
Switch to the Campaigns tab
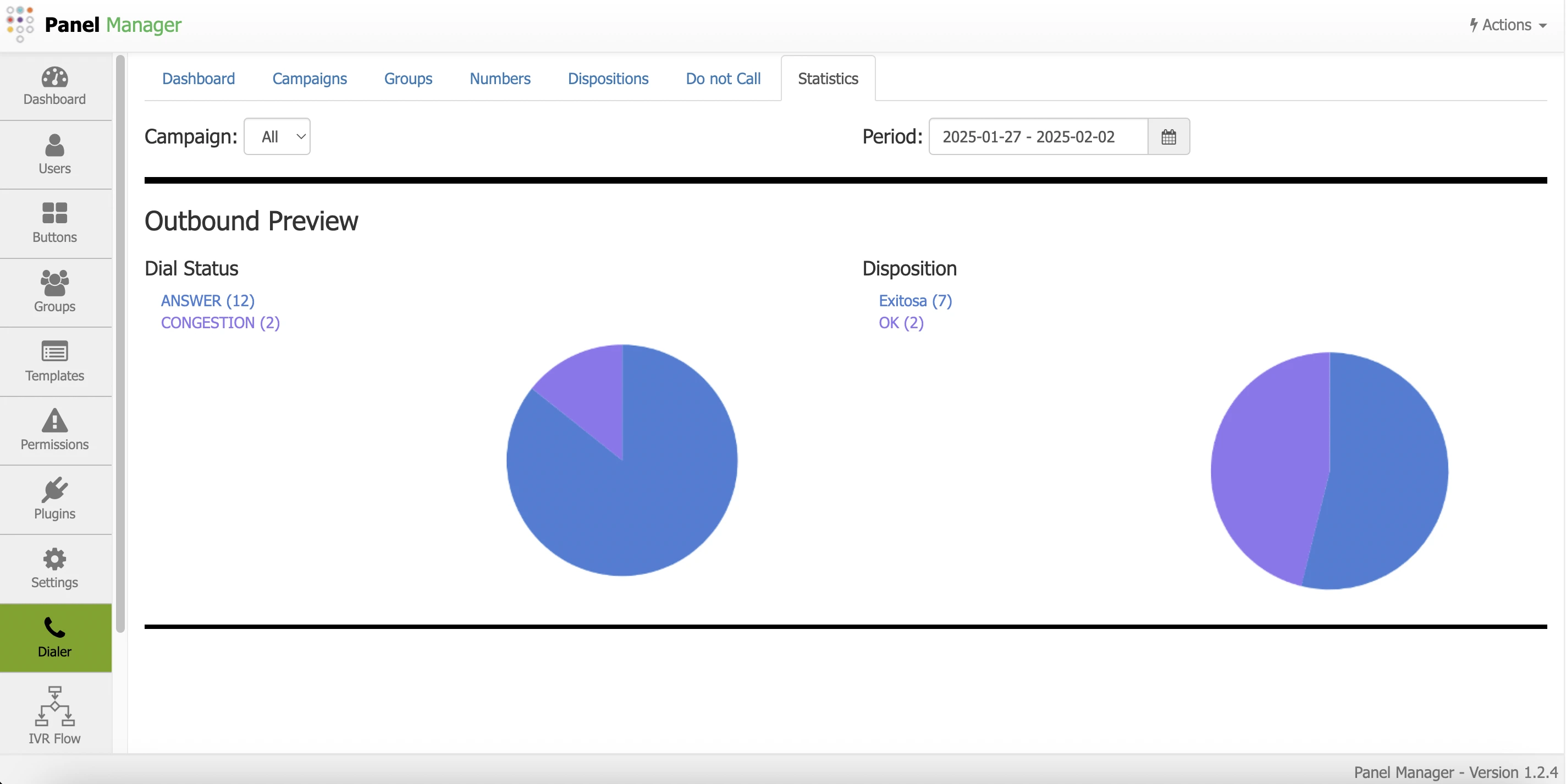[x=310, y=79]
